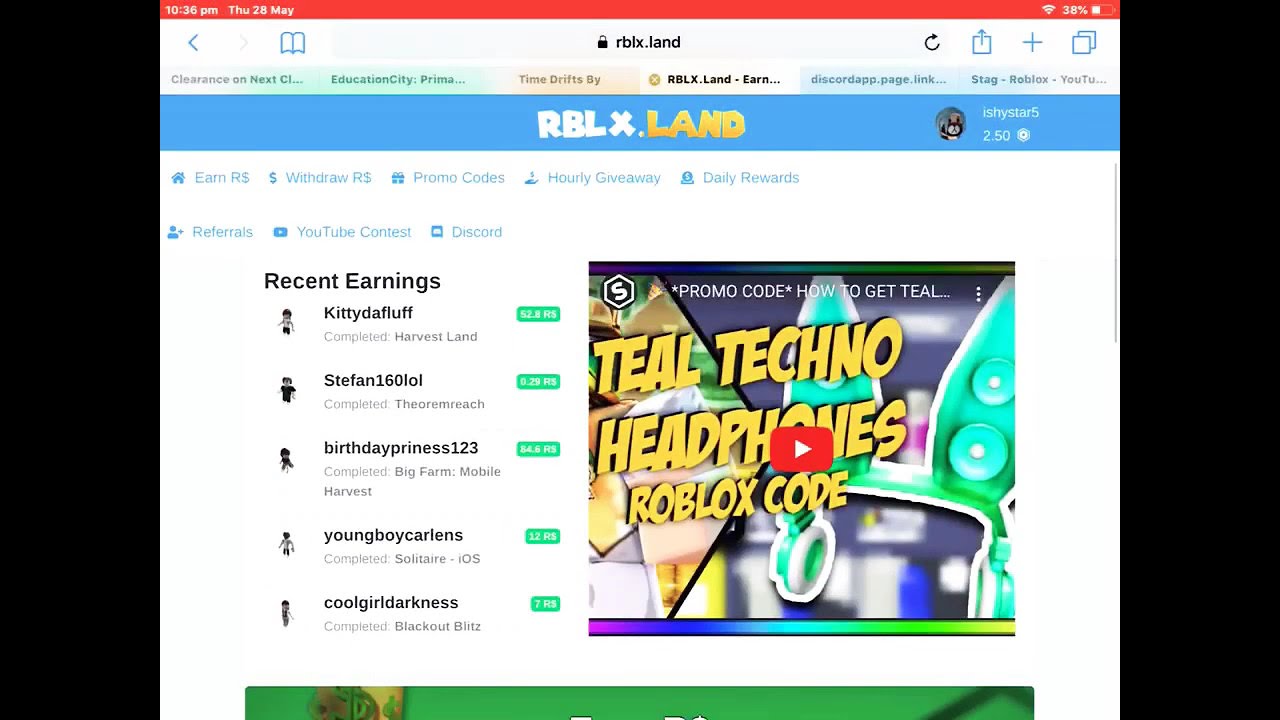Open YouTube Contest link
This screenshot has width=1280, height=720.
[x=353, y=232]
